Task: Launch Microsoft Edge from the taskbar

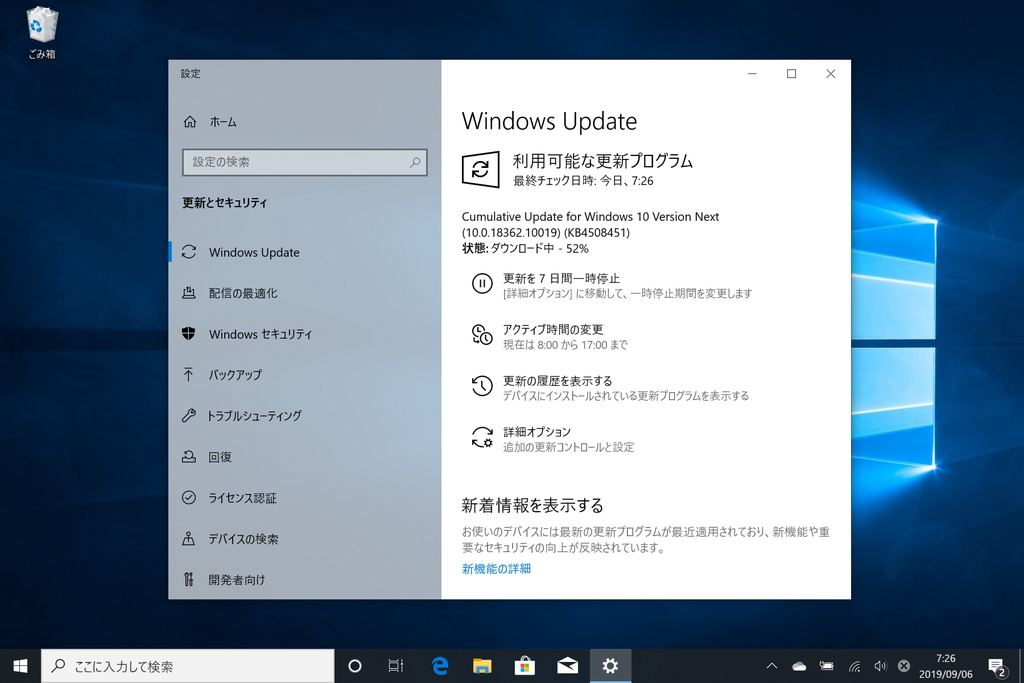Action: click(439, 665)
